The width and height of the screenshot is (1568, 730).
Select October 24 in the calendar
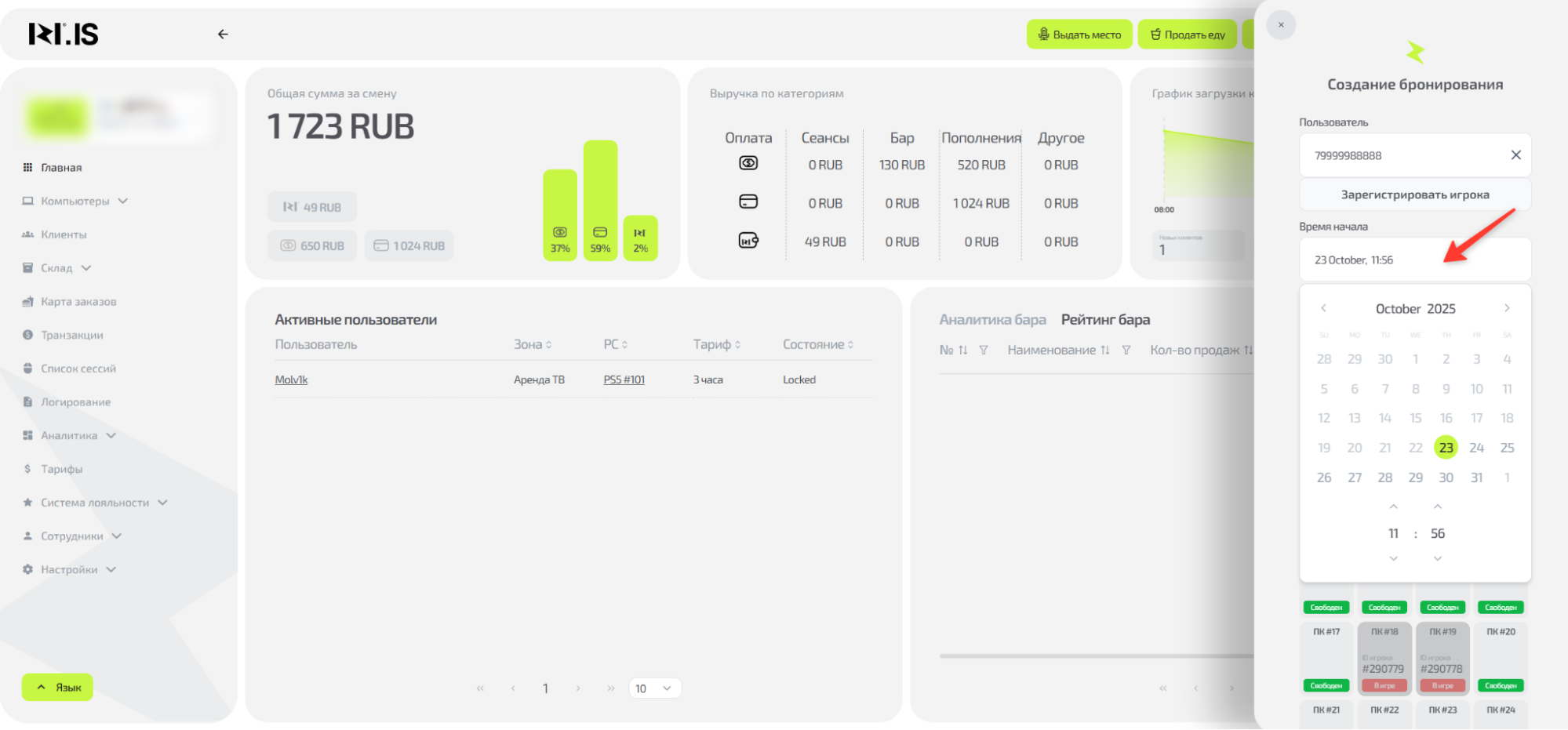tap(1476, 448)
